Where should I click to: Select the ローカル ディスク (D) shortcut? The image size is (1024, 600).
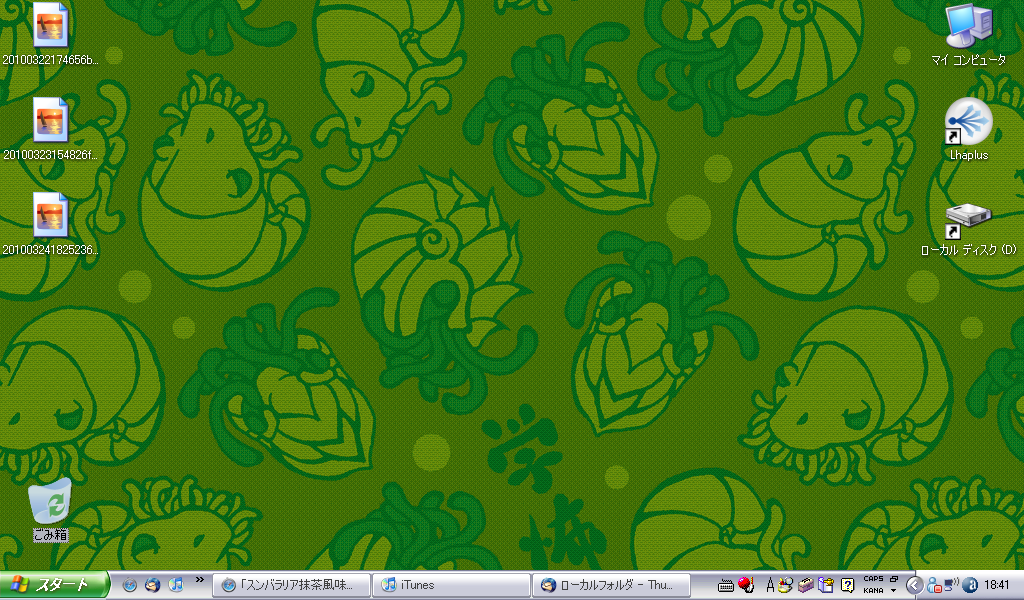point(968,221)
